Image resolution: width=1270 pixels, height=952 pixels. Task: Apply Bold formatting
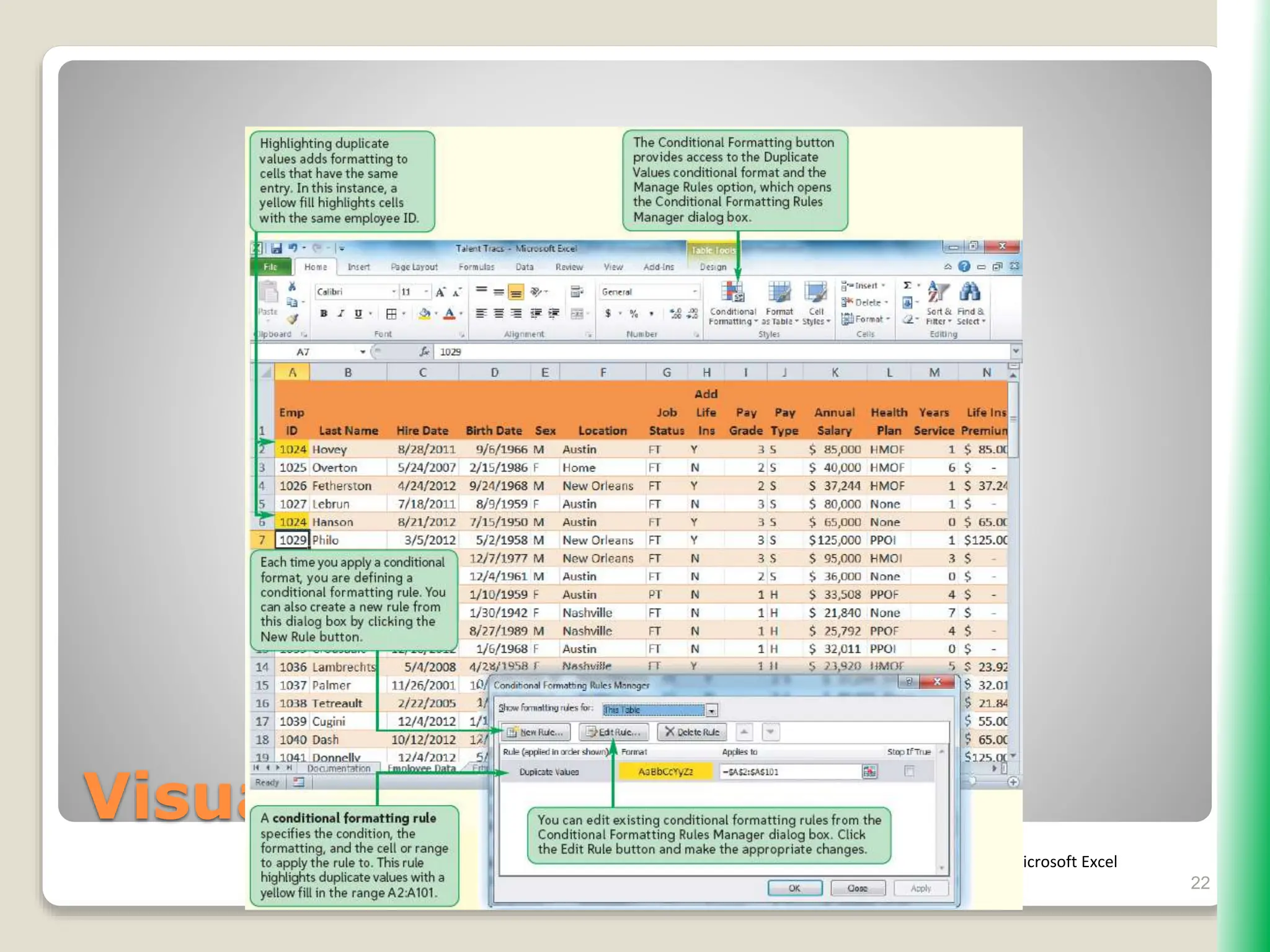coord(323,314)
